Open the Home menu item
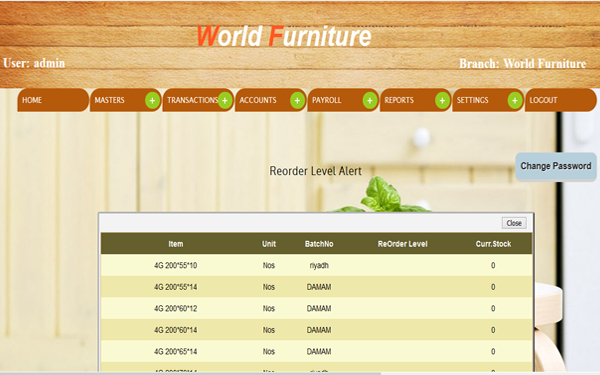 click(x=53, y=100)
